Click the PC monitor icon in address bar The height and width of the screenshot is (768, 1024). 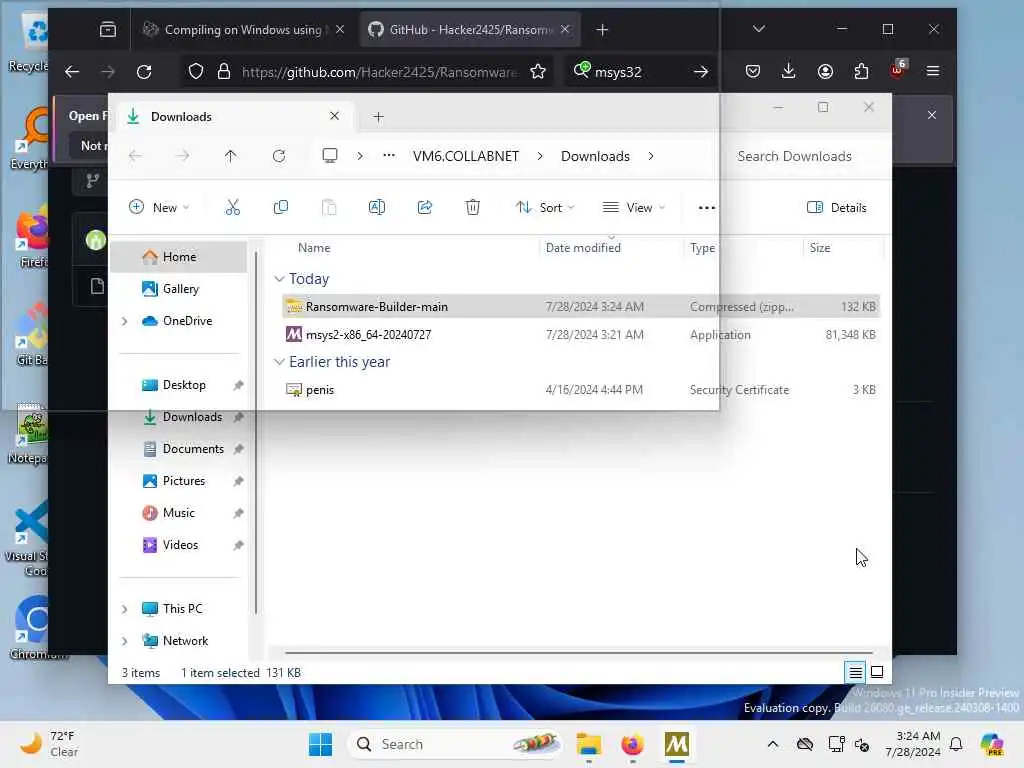tap(330, 155)
